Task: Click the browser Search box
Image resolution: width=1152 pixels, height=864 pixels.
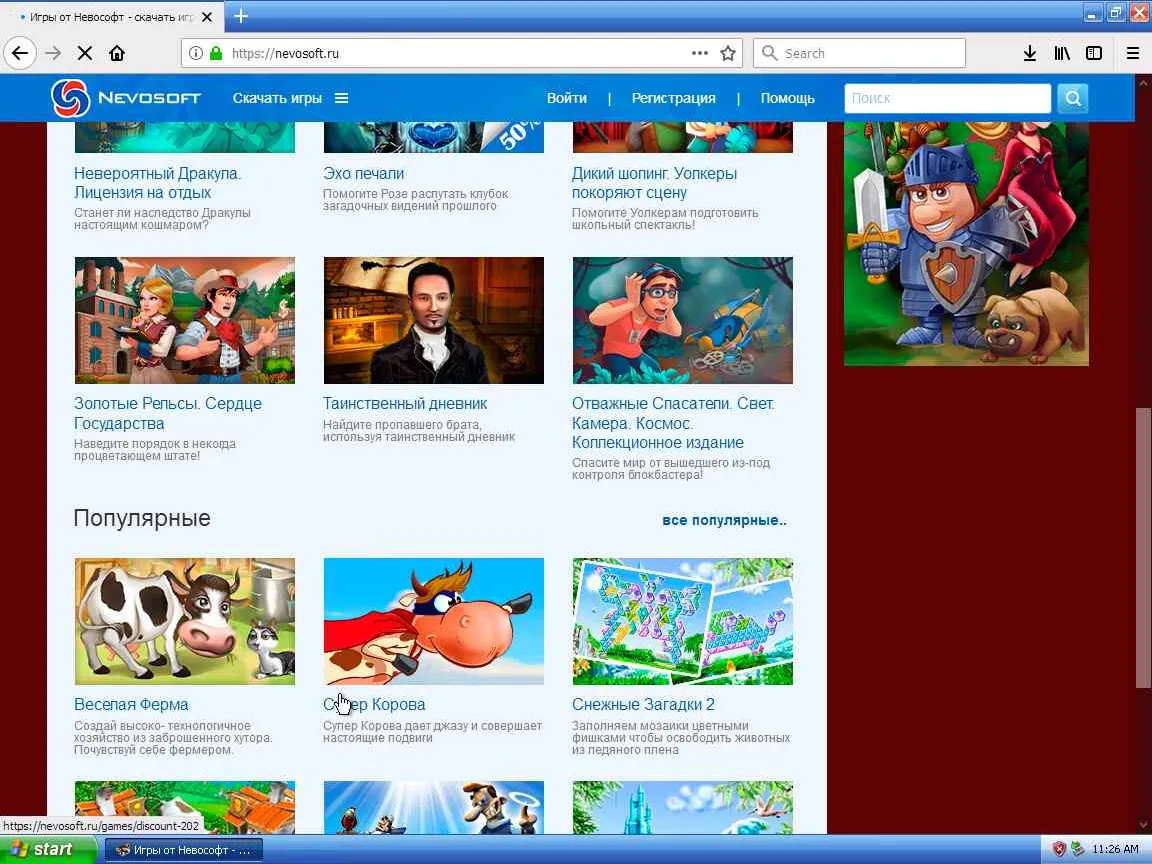Action: pyautogui.click(x=859, y=53)
